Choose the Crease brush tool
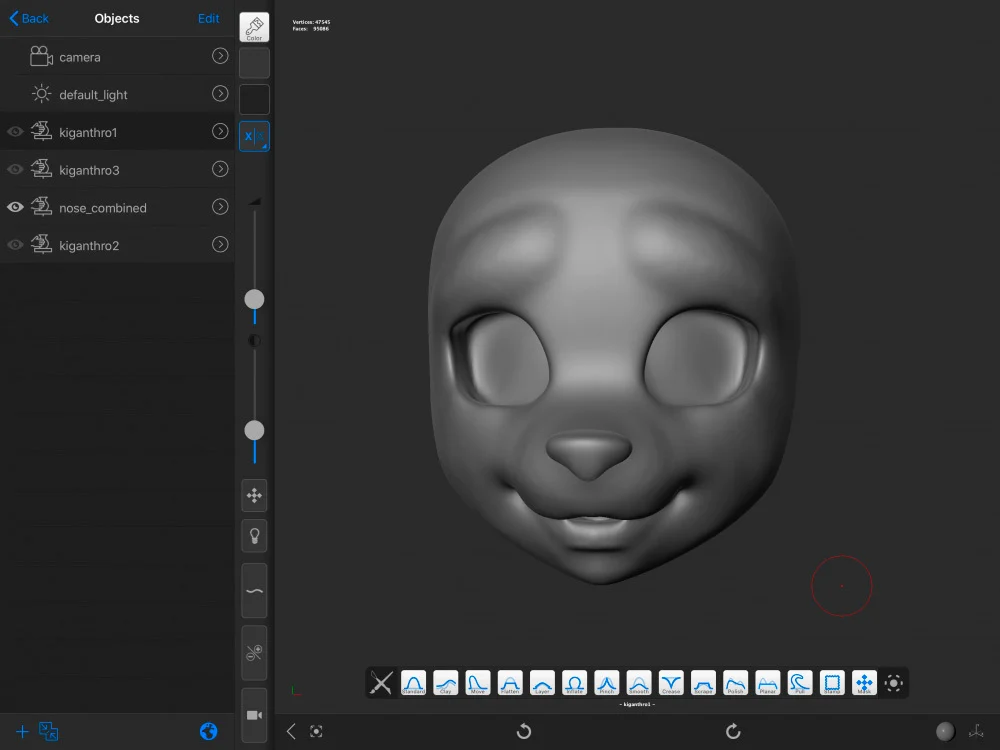 pos(669,683)
